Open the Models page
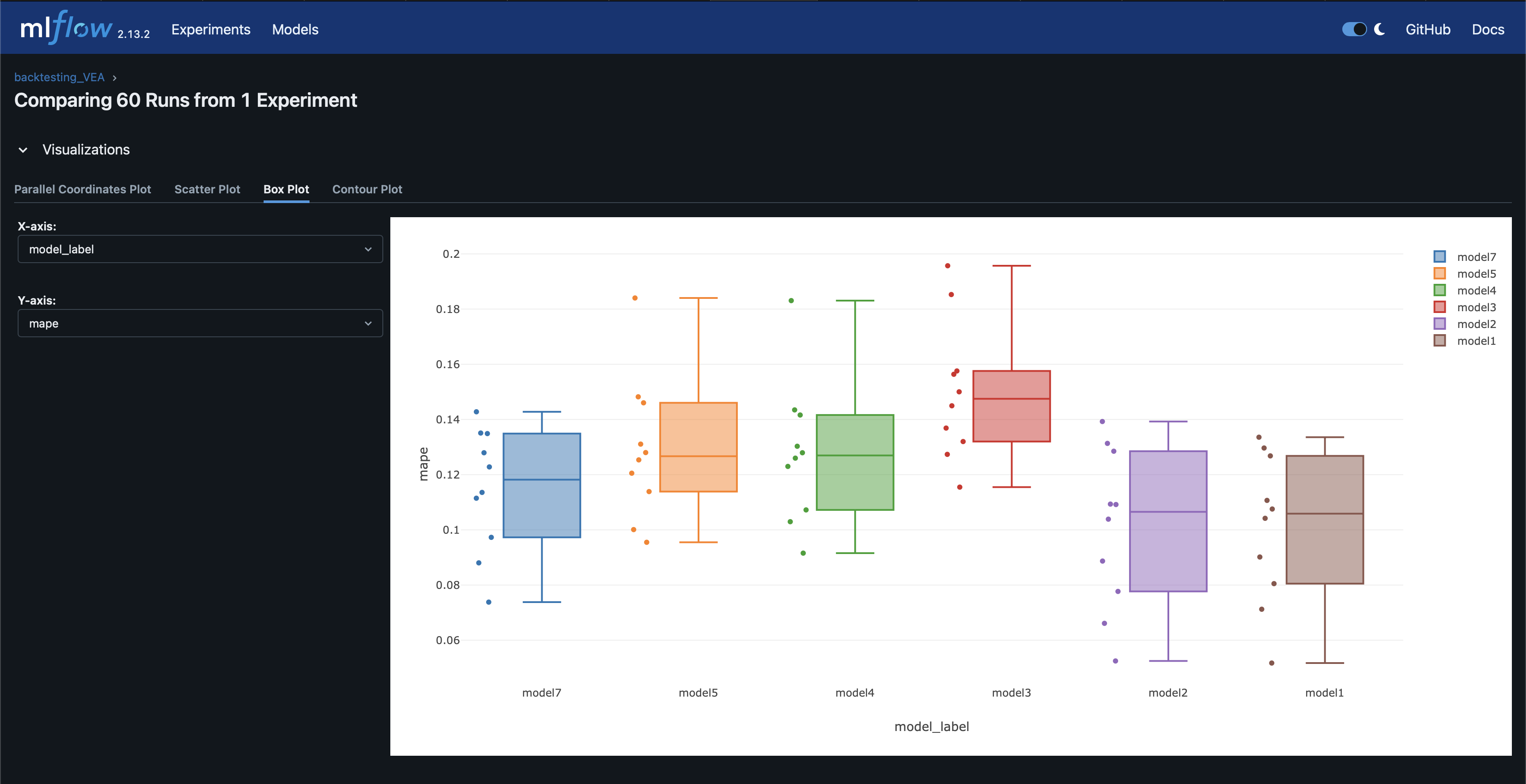1526x784 pixels. coord(295,30)
